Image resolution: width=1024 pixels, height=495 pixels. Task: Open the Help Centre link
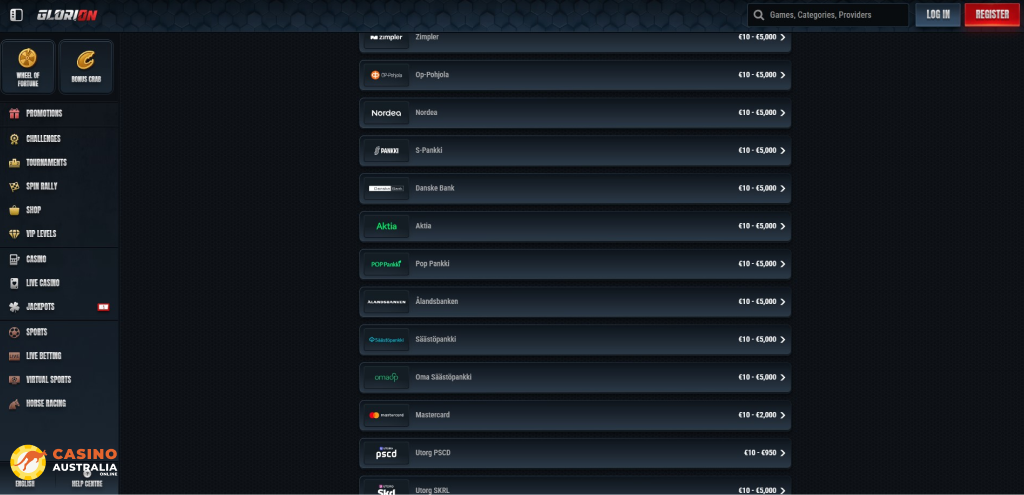(x=87, y=484)
